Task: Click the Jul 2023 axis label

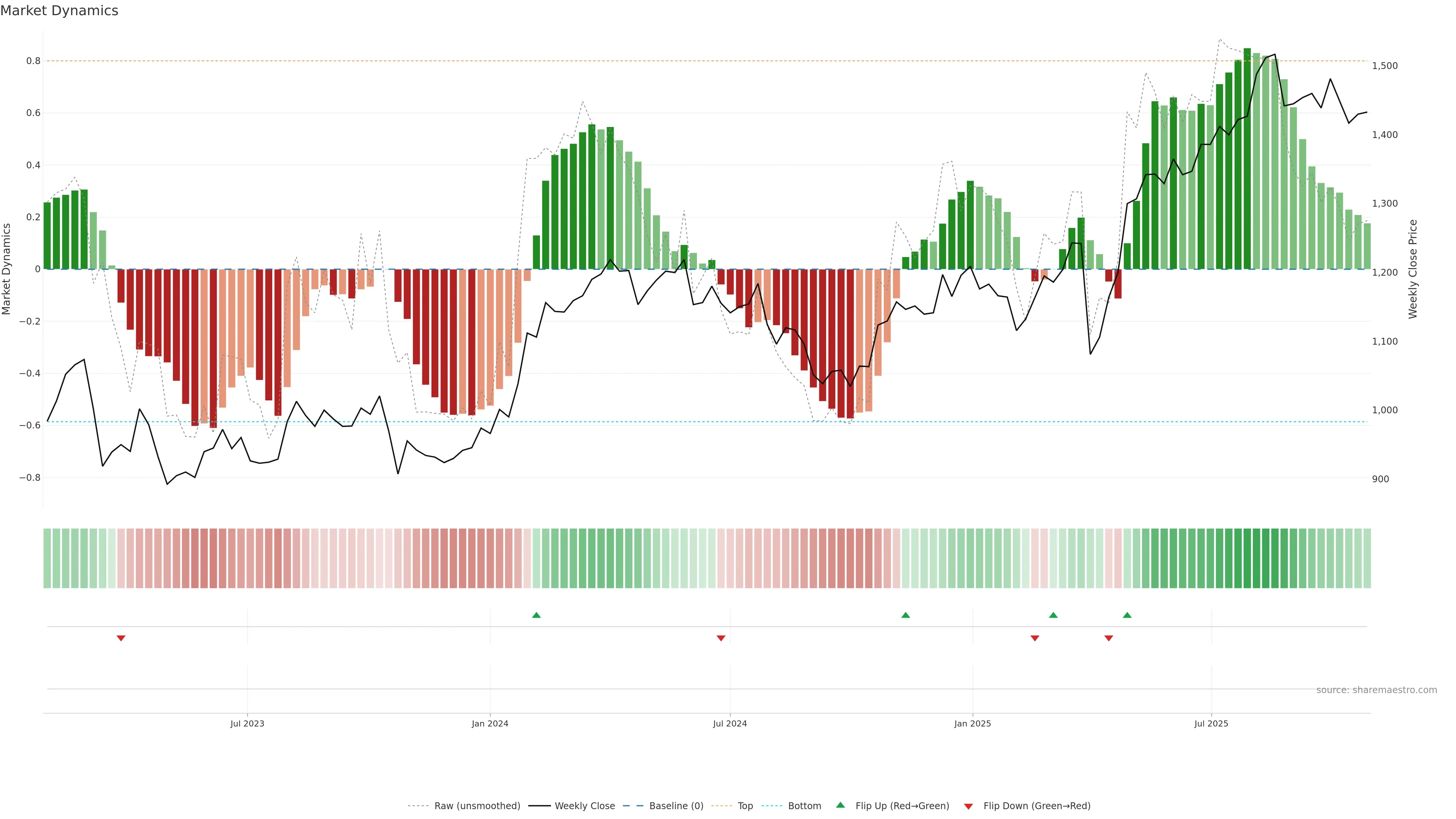Action: [247, 723]
